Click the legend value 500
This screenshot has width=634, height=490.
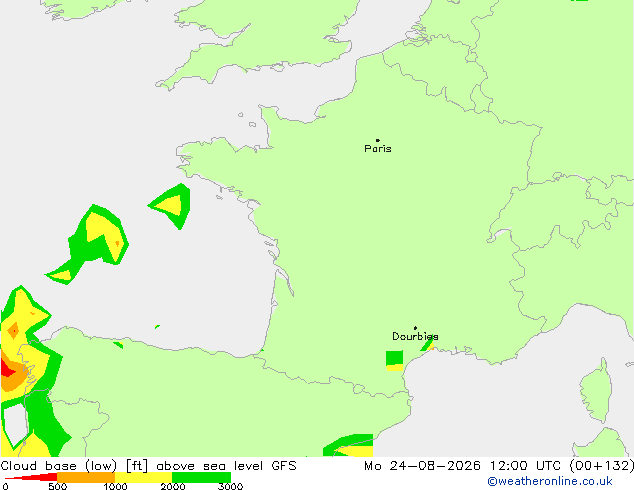[57, 486]
